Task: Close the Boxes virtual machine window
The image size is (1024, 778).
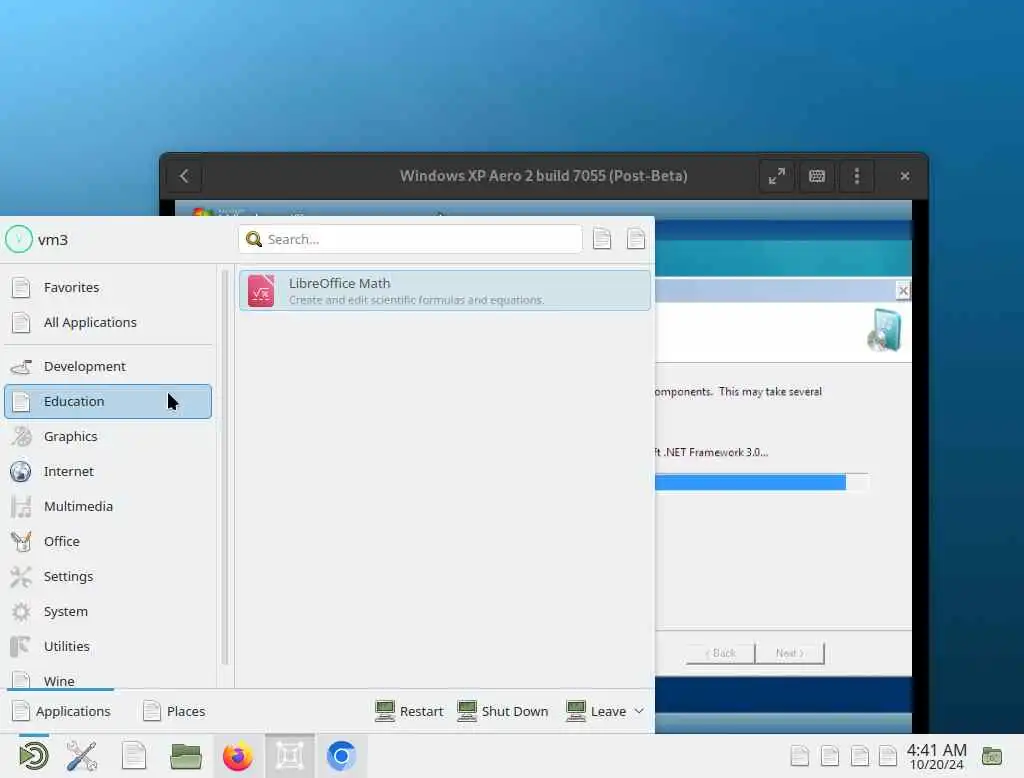Action: 904,176
